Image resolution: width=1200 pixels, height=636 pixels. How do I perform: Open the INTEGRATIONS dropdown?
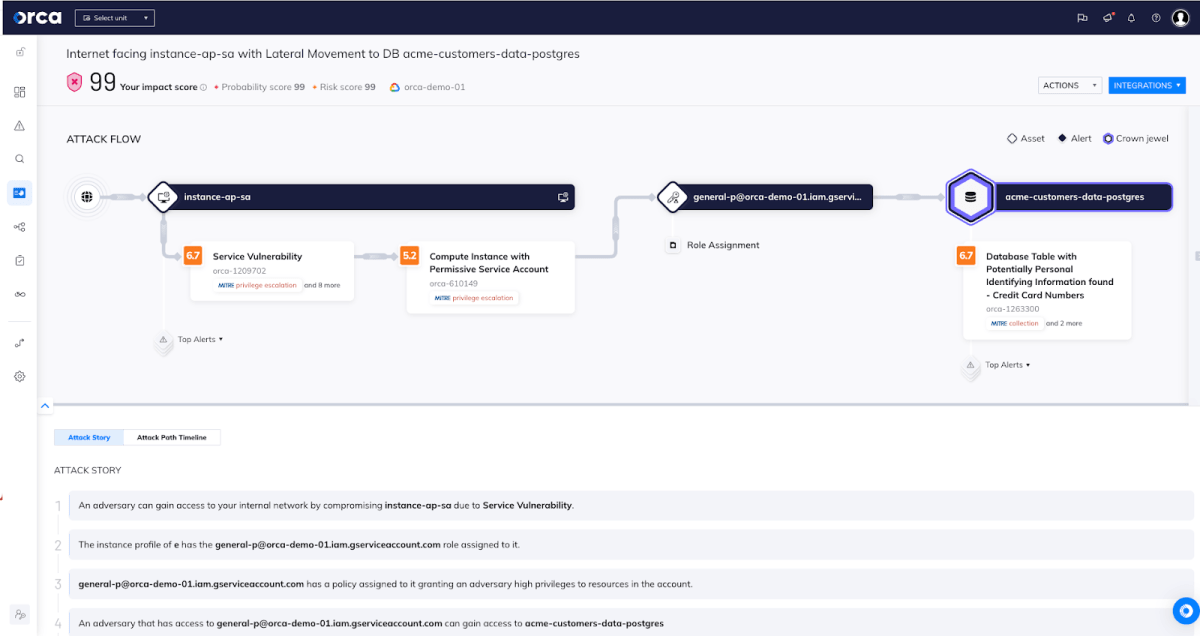pos(1146,85)
